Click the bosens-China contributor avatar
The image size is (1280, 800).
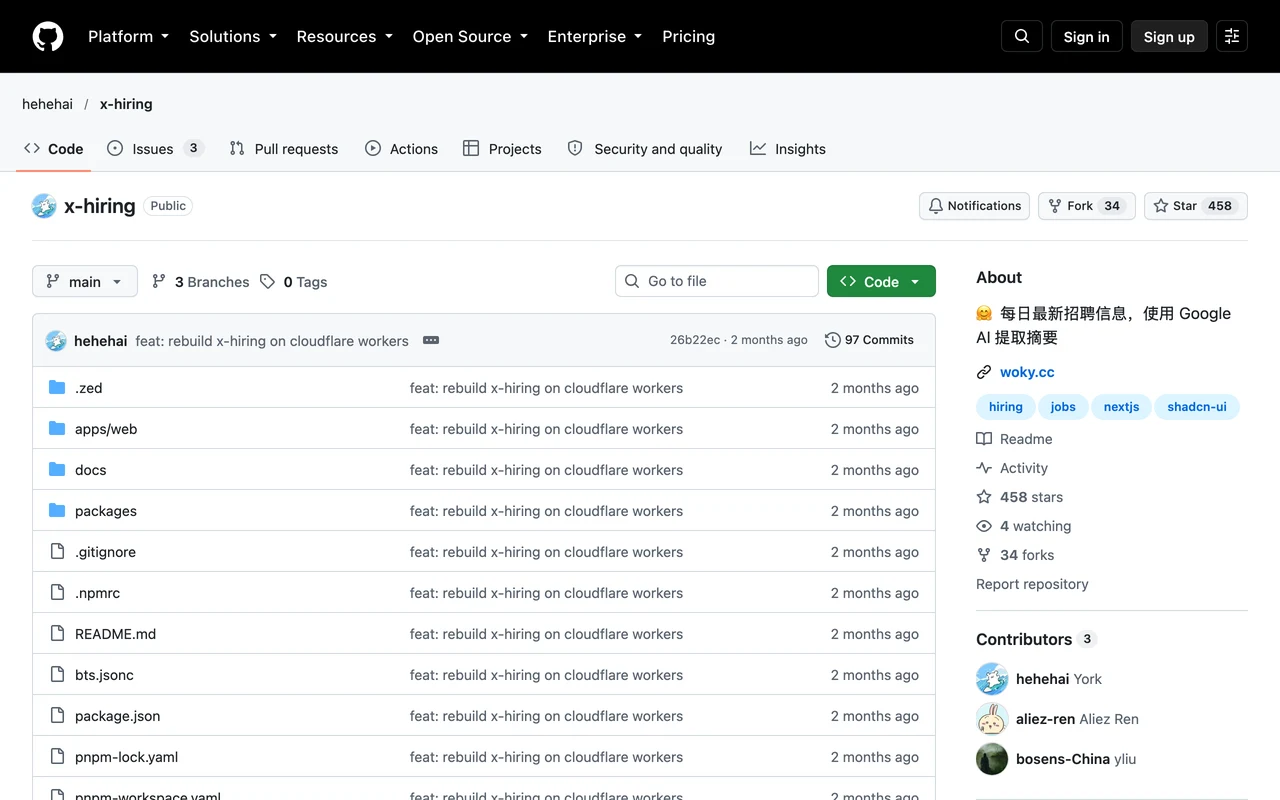pos(992,759)
